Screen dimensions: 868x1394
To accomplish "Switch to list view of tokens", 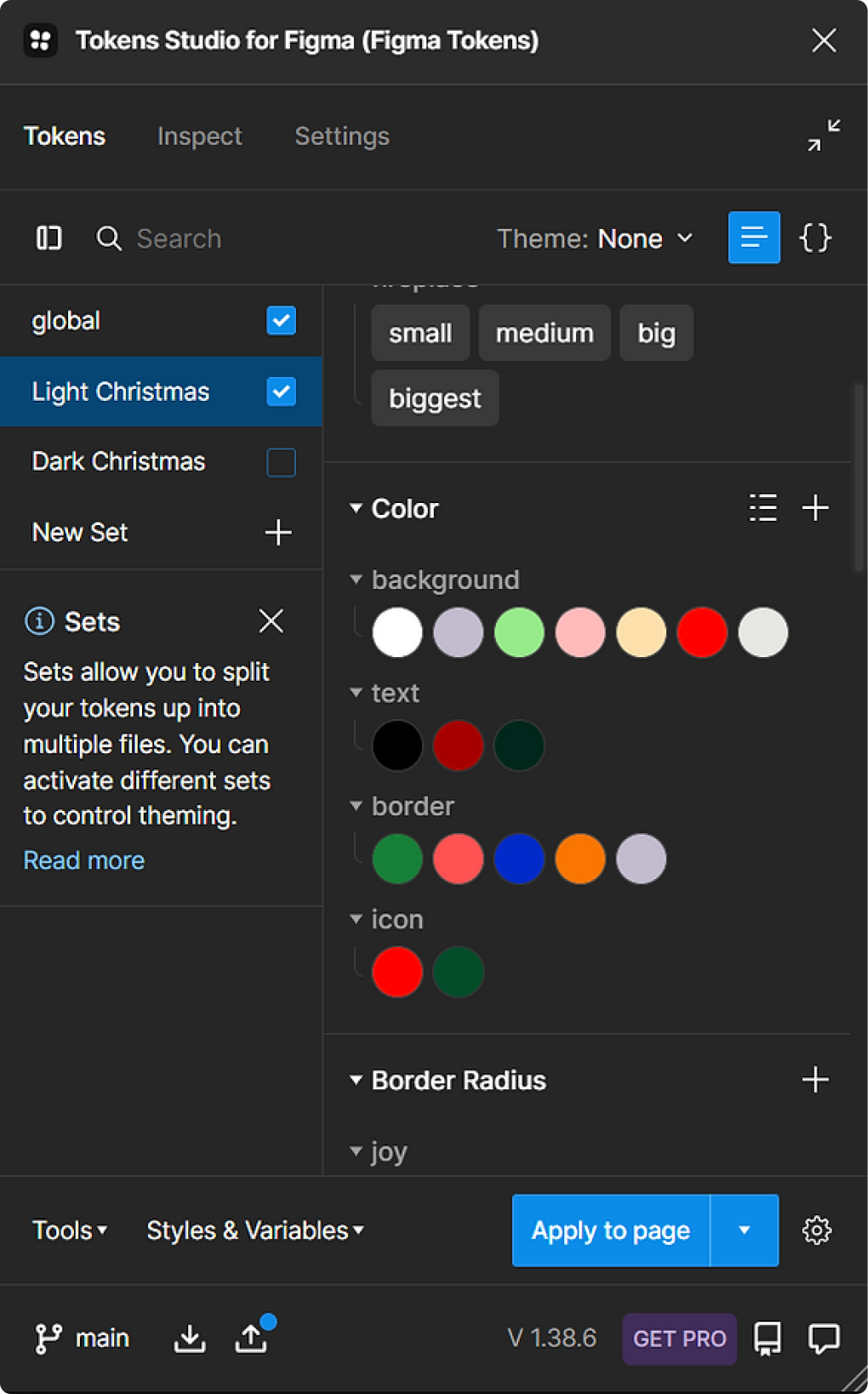I will point(754,237).
